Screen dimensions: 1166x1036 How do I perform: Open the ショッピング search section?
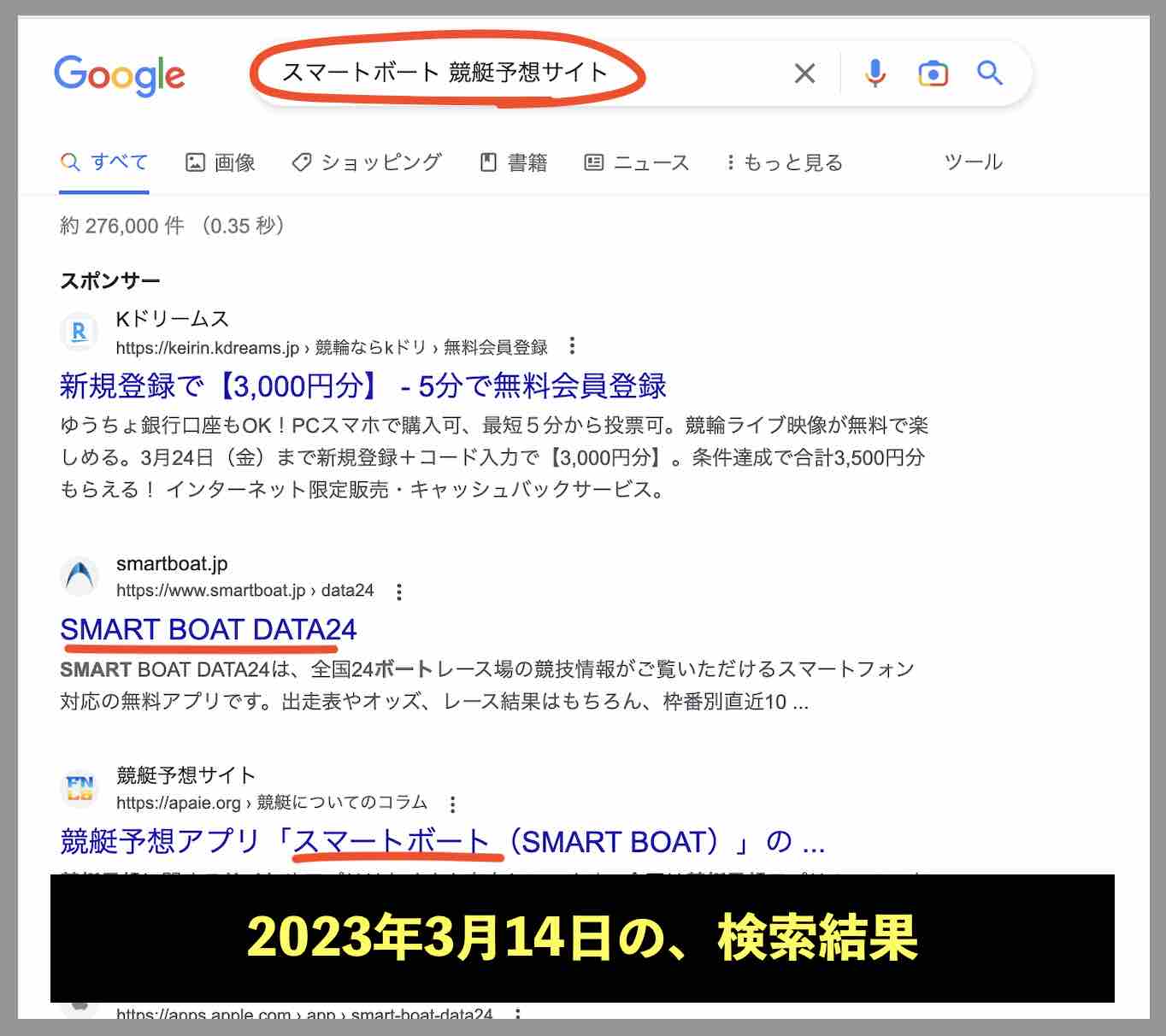click(368, 162)
